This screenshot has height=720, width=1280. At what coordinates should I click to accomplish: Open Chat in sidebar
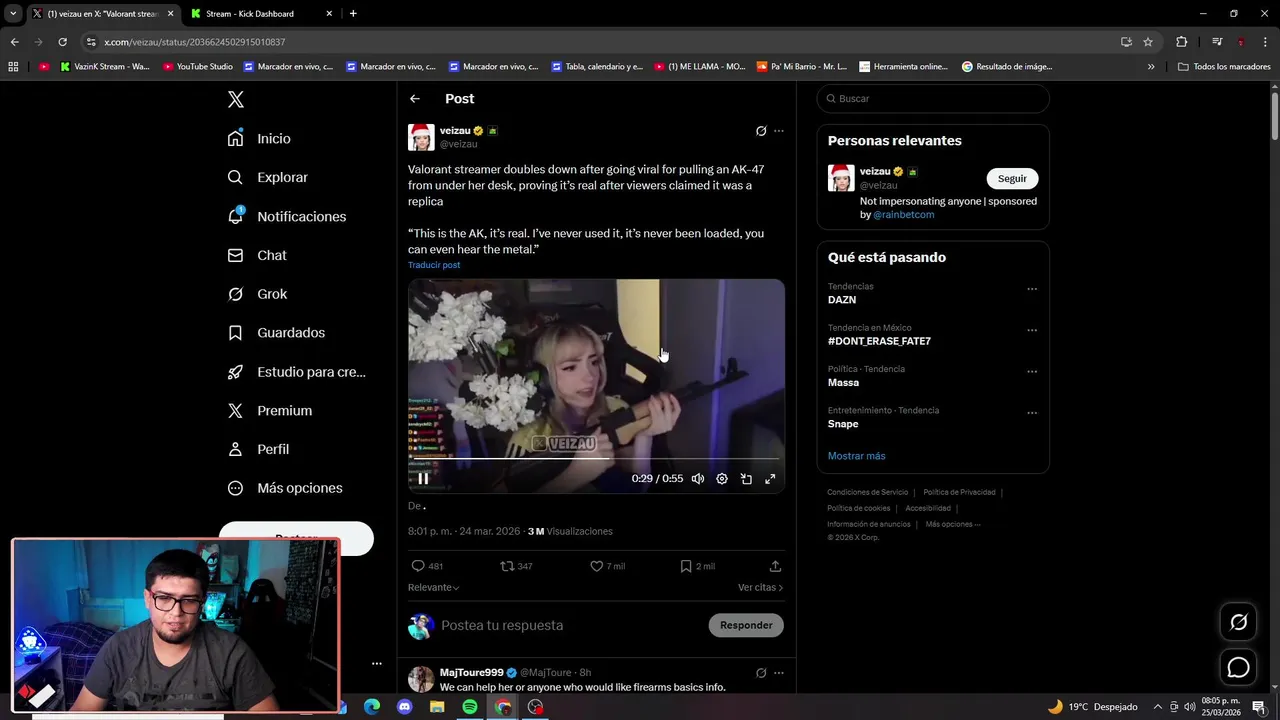coord(257,255)
